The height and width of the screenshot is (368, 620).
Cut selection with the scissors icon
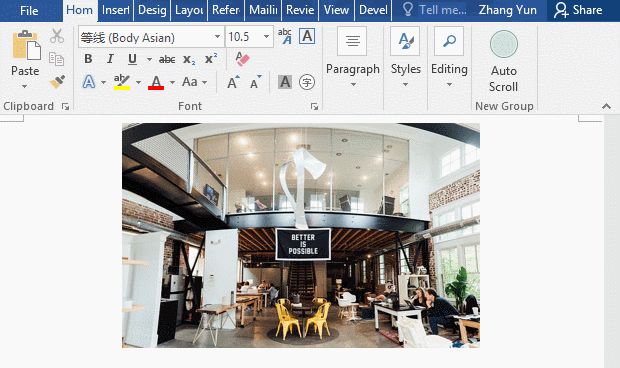click(x=57, y=36)
